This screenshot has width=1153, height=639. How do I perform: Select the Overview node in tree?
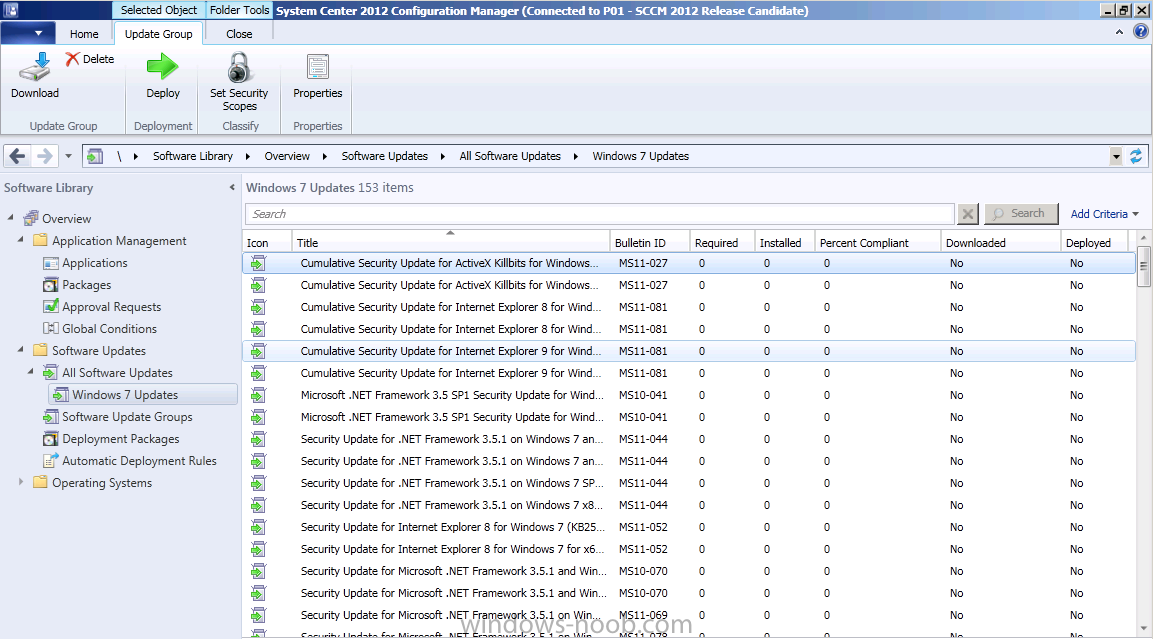(66, 218)
